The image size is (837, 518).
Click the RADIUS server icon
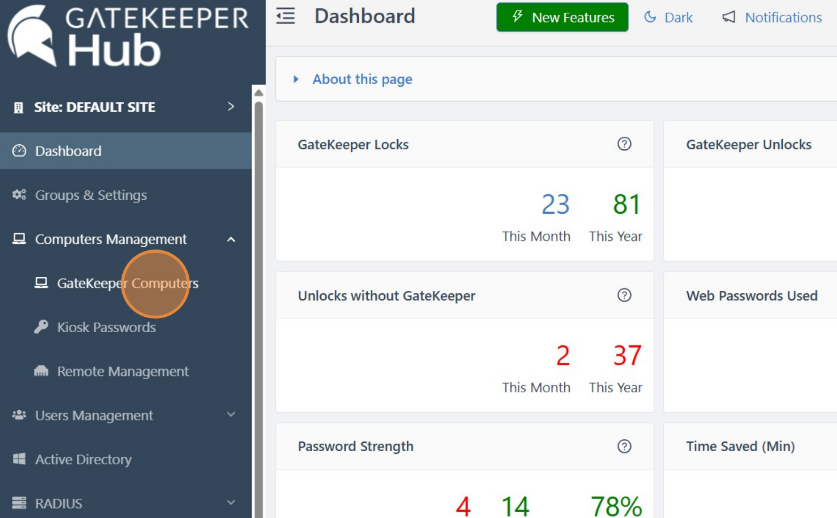click(x=19, y=503)
